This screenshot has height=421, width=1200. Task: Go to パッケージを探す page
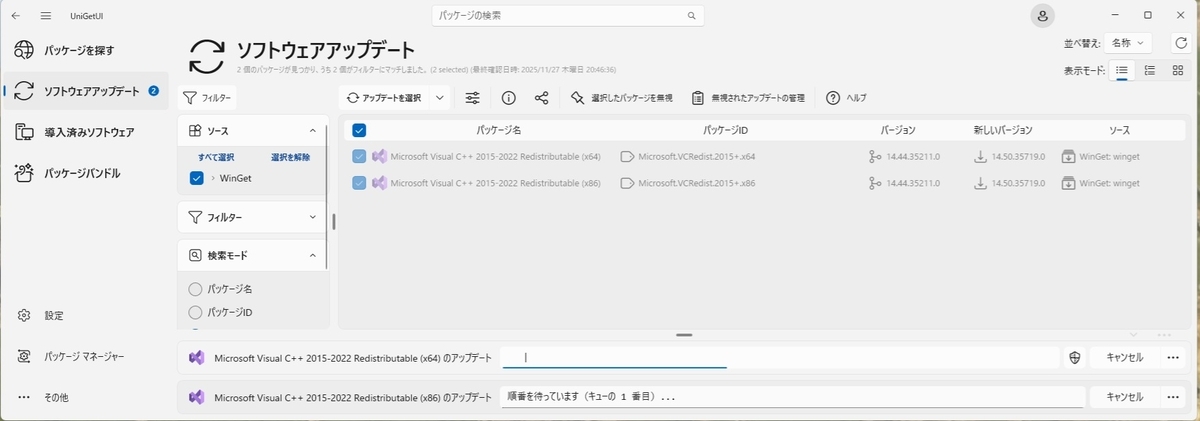point(84,49)
